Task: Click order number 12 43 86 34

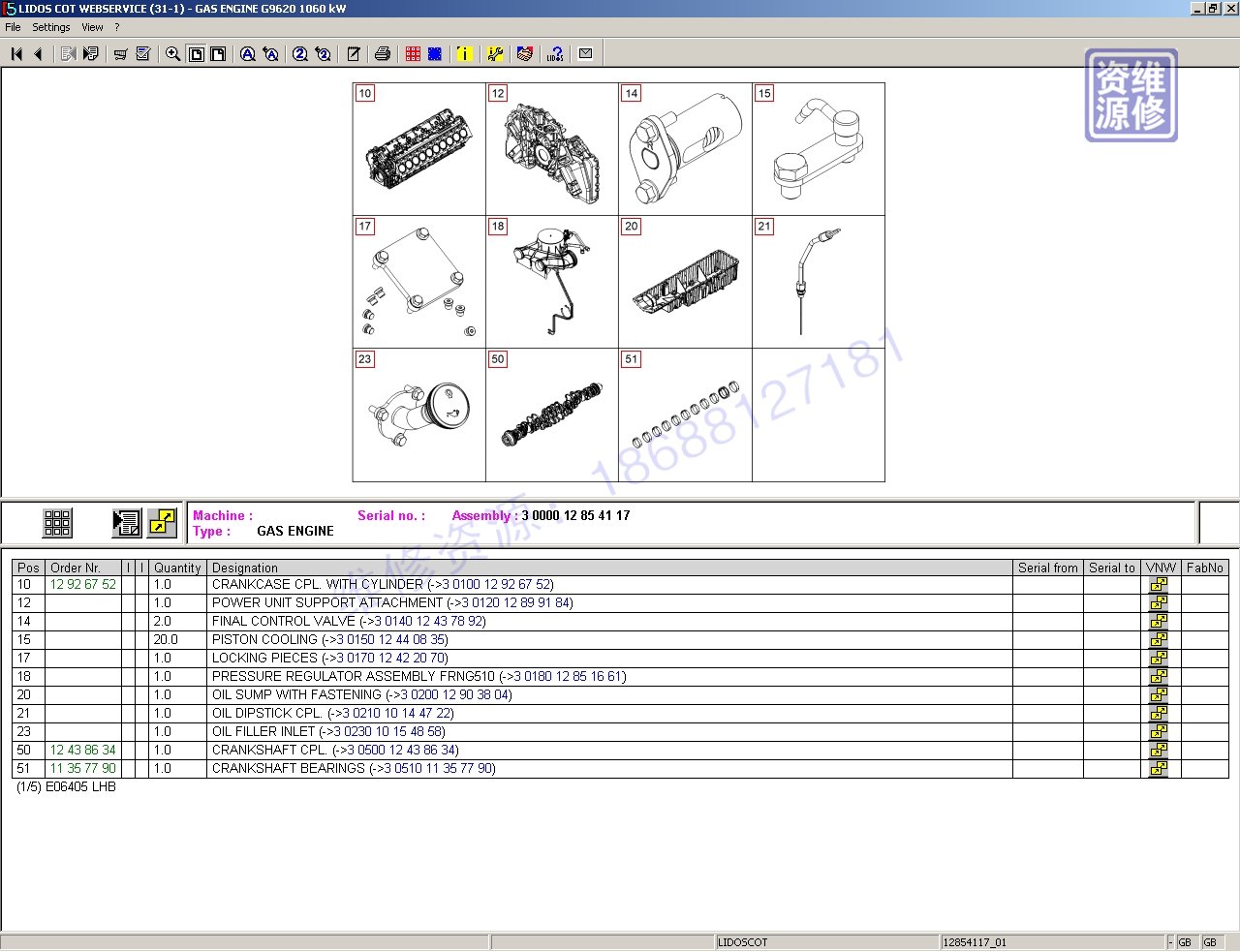Action: click(x=83, y=751)
